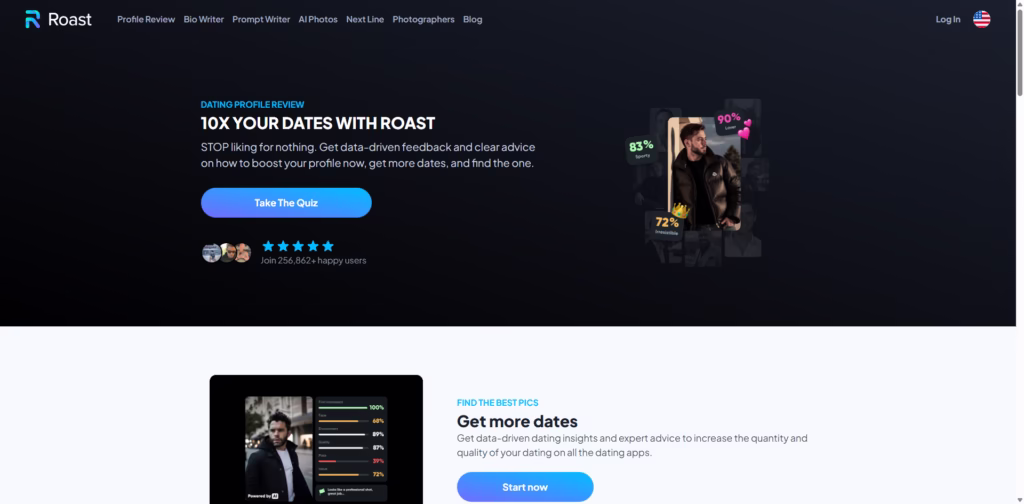Click the profile analysis preview image
Screen dimensions: 1024x504
pyautogui.click(x=316, y=439)
